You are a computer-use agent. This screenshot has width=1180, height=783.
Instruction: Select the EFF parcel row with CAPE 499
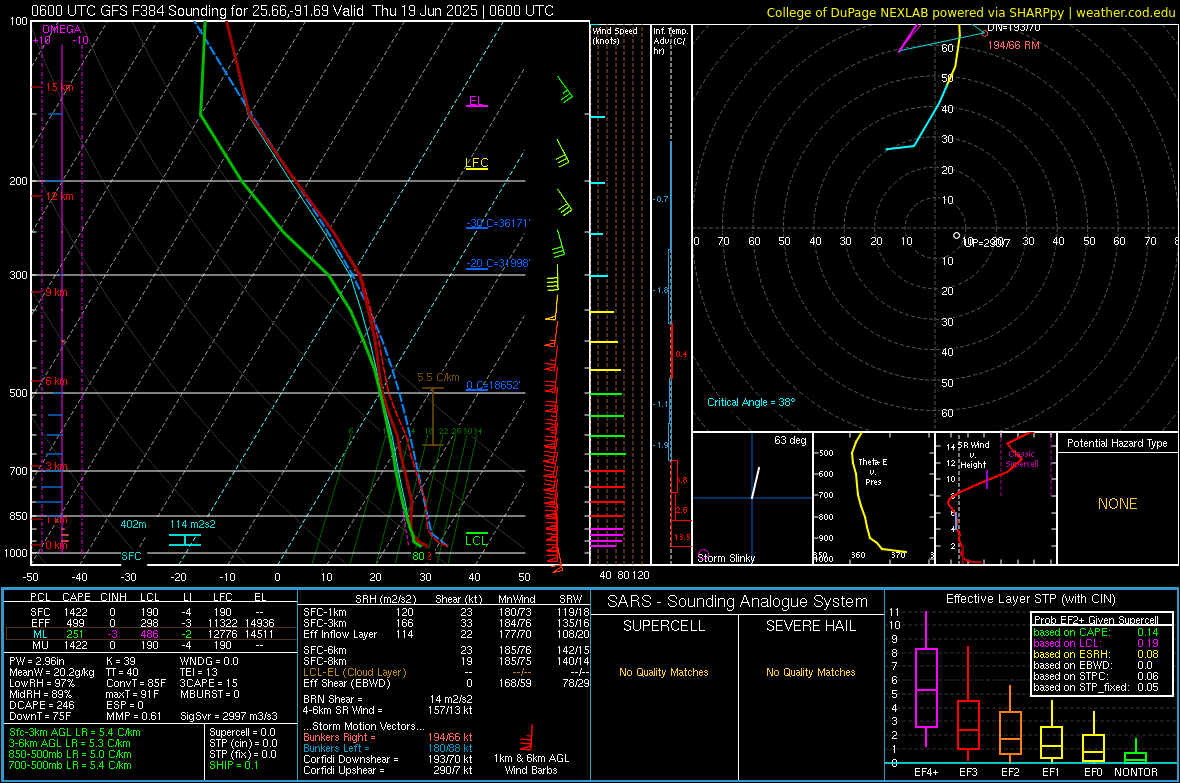tap(149, 623)
